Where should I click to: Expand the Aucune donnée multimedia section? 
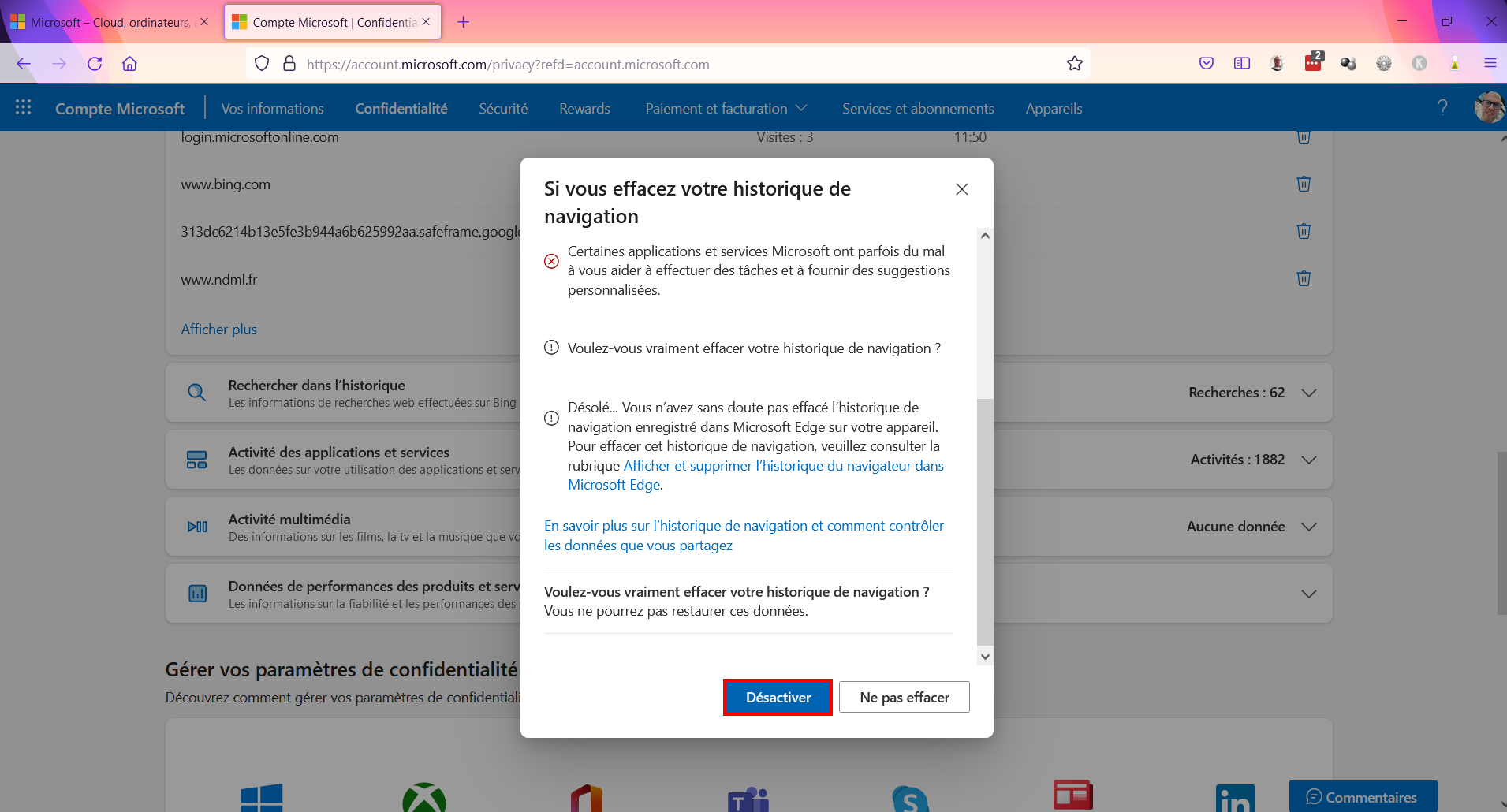1309,527
